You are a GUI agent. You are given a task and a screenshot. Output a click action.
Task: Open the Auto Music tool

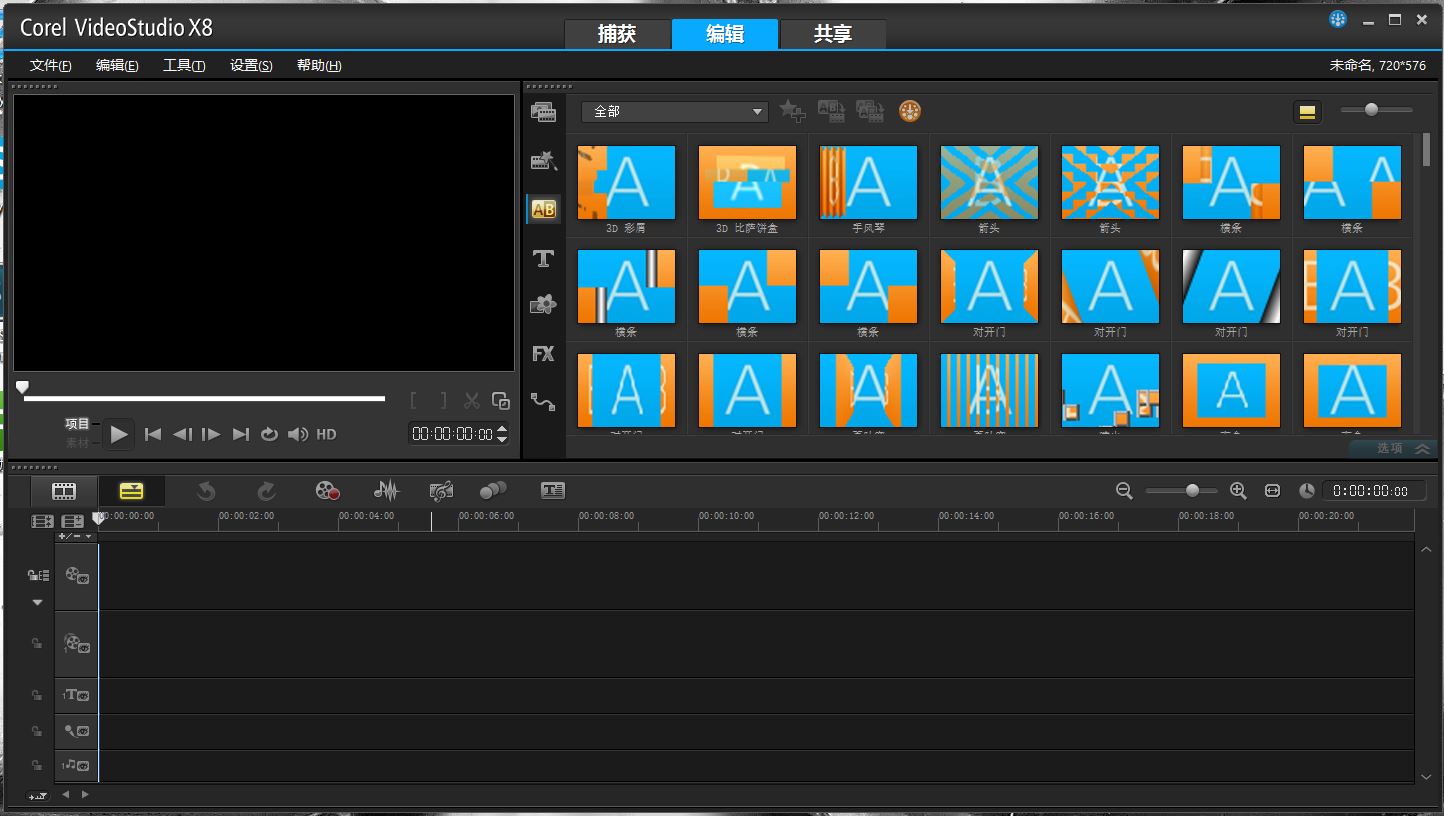[440, 491]
